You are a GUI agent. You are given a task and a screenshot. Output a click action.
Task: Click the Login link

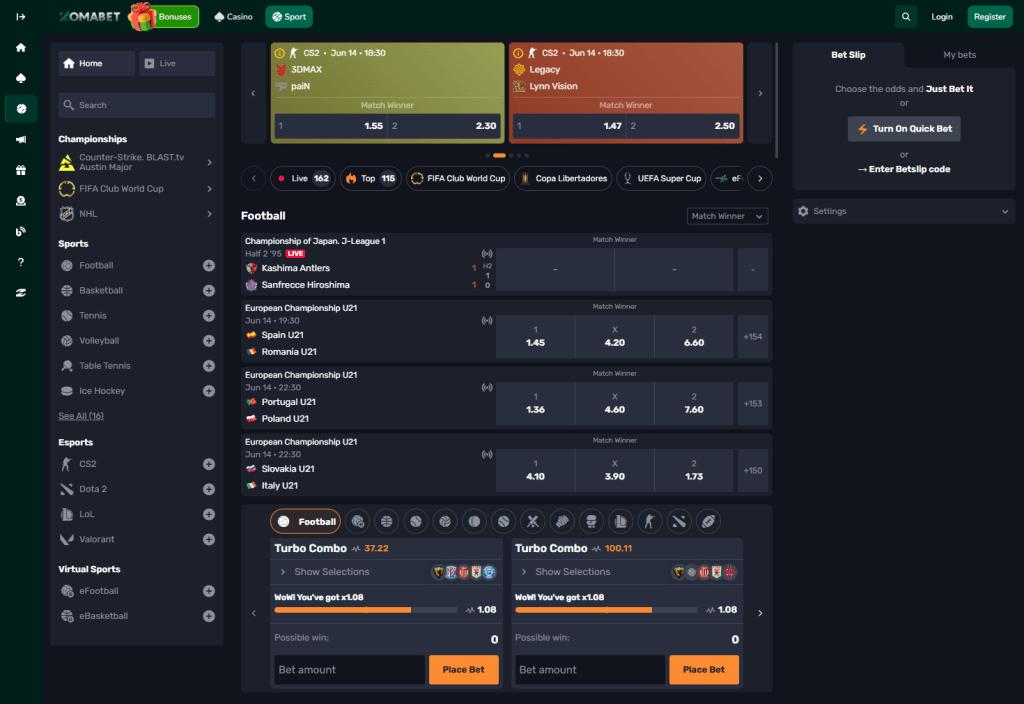942,17
